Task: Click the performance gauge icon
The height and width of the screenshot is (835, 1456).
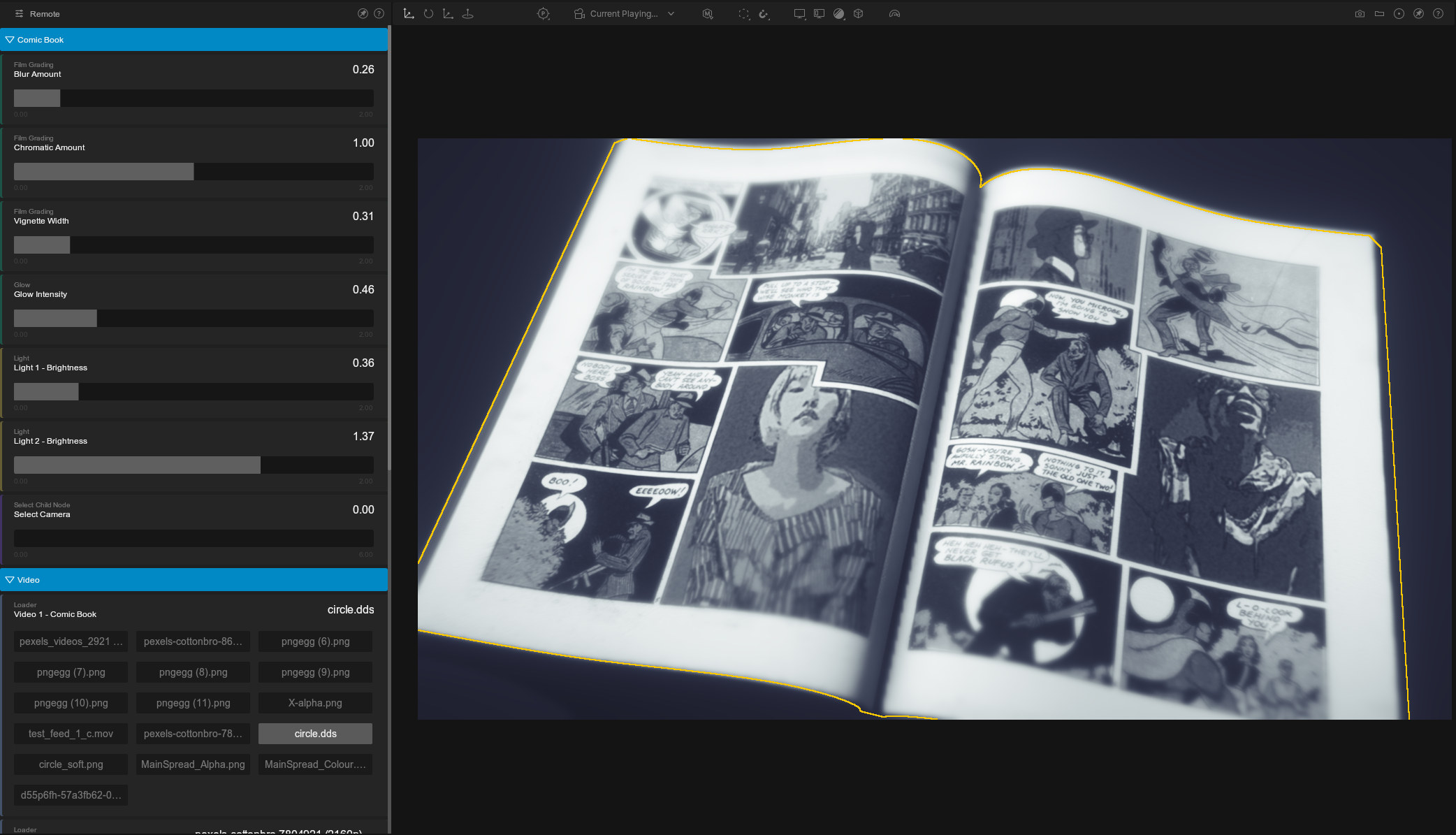Action: [894, 13]
